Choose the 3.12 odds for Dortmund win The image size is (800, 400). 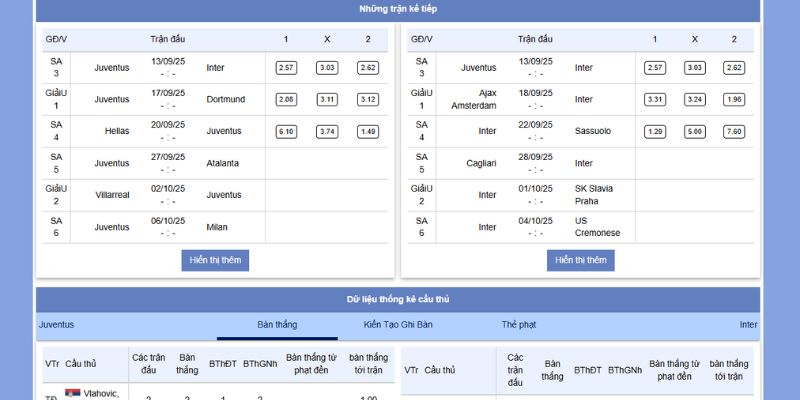pyautogui.click(x=368, y=99)
